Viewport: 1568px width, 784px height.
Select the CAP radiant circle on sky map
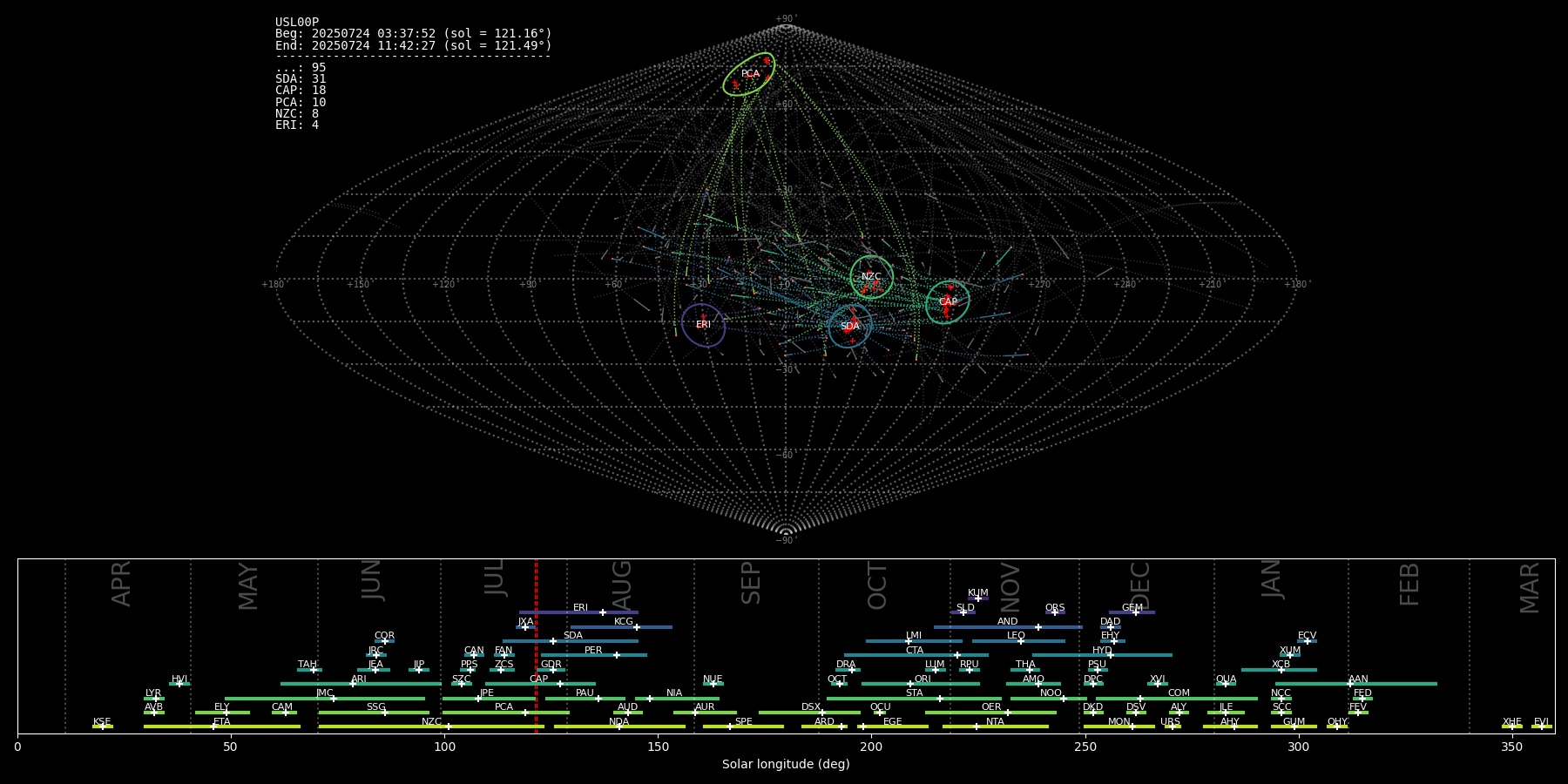tap(948, 302)
